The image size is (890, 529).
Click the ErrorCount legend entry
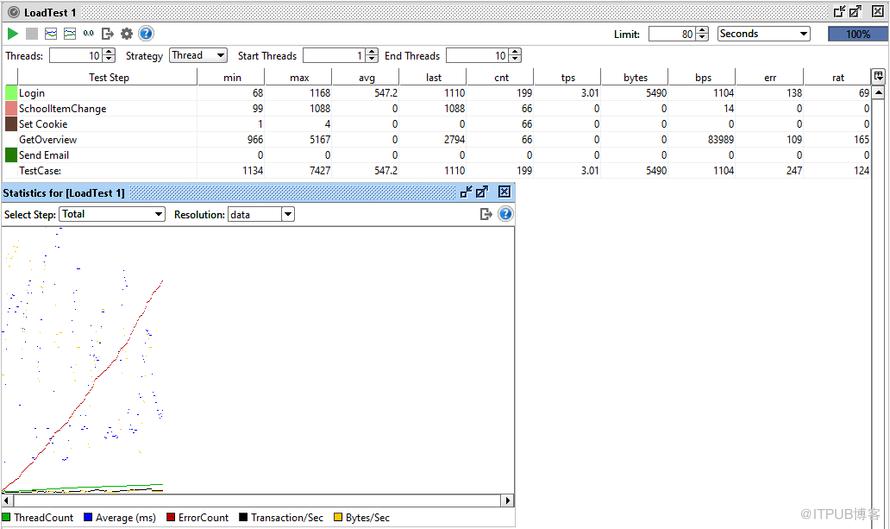(x=198, y=518)
